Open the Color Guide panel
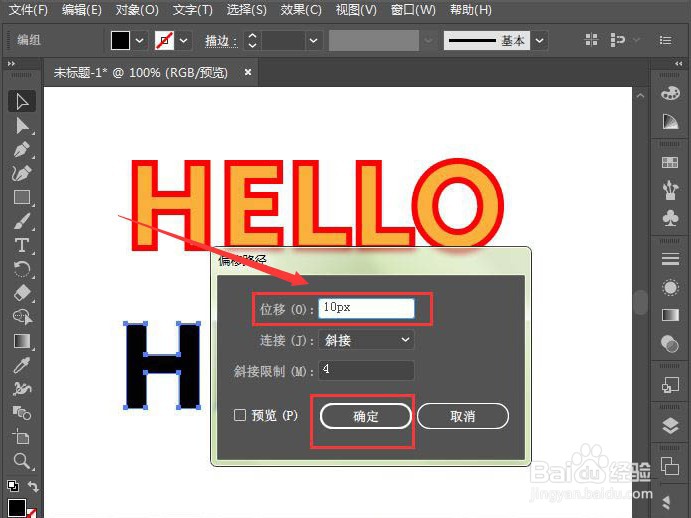The width and height of the screenshot is (691, 518). 670,122
